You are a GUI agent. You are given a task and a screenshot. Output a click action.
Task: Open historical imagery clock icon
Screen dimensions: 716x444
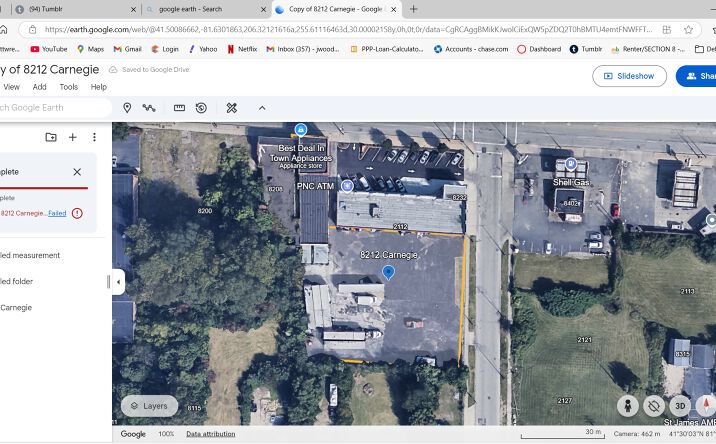(x=201, y=108)
